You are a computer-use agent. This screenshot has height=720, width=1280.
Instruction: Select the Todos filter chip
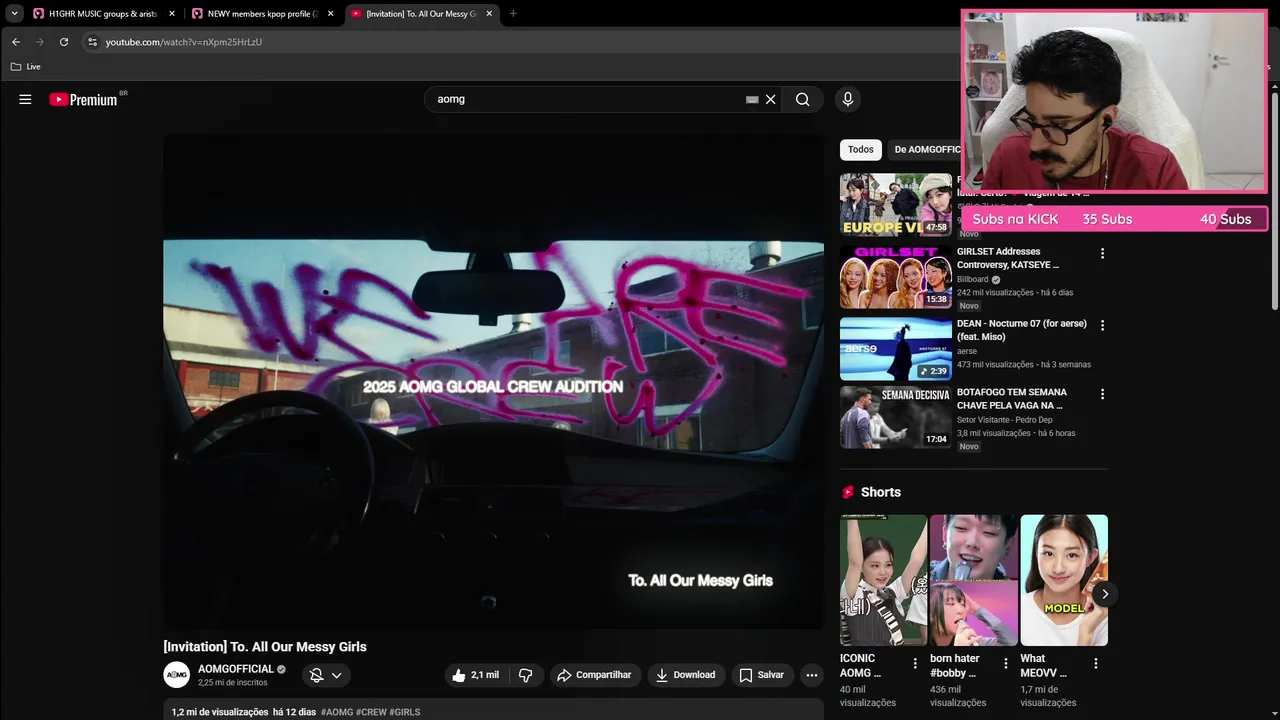tap(860, 149)
